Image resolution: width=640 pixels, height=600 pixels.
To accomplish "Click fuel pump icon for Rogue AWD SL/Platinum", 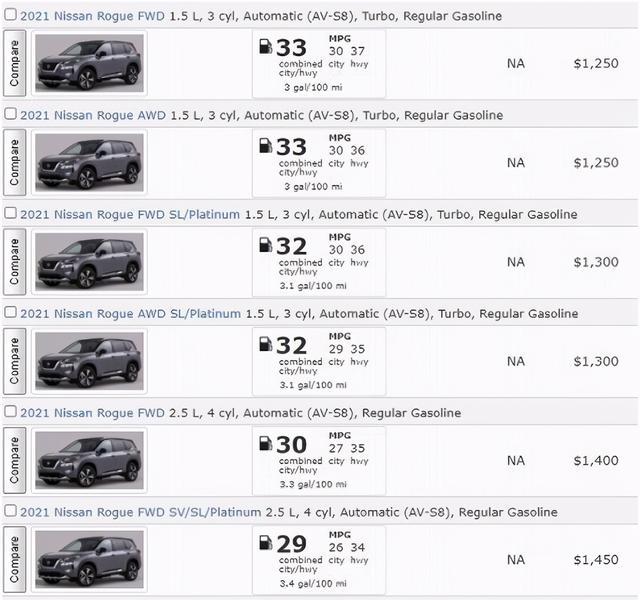I will [266, 344].
